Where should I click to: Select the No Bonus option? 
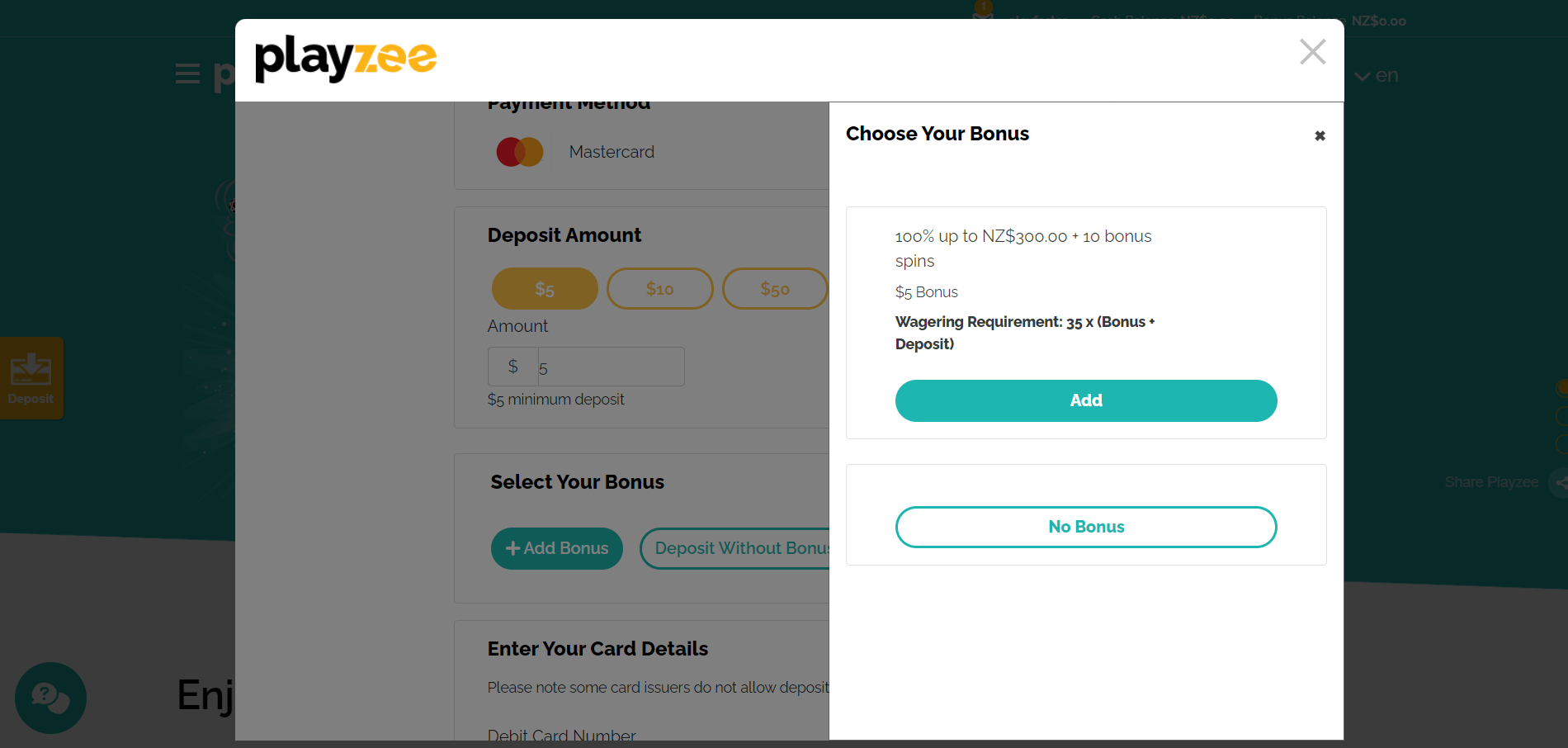point(1086,527)
